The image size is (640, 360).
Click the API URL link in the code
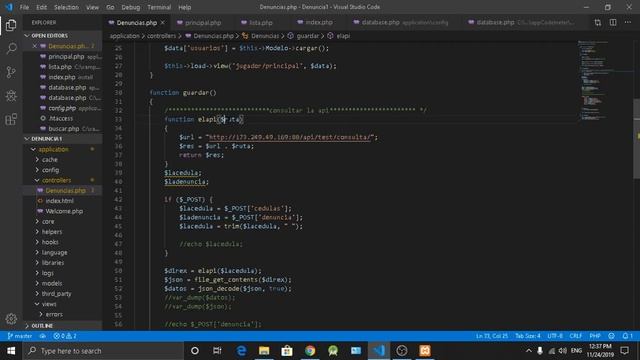pyautogui.click(x=291, y=137)
